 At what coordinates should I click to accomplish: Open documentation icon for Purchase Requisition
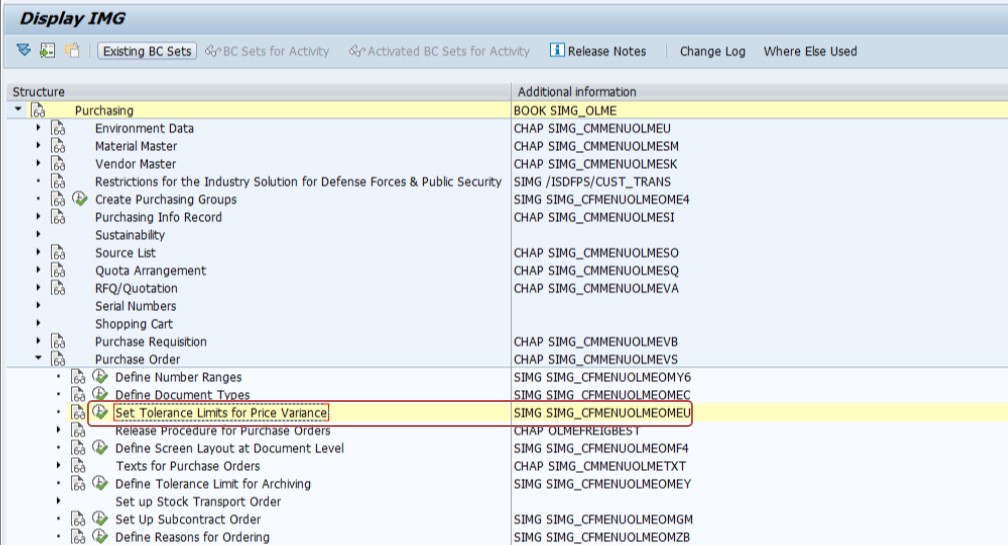coord(58,341)
